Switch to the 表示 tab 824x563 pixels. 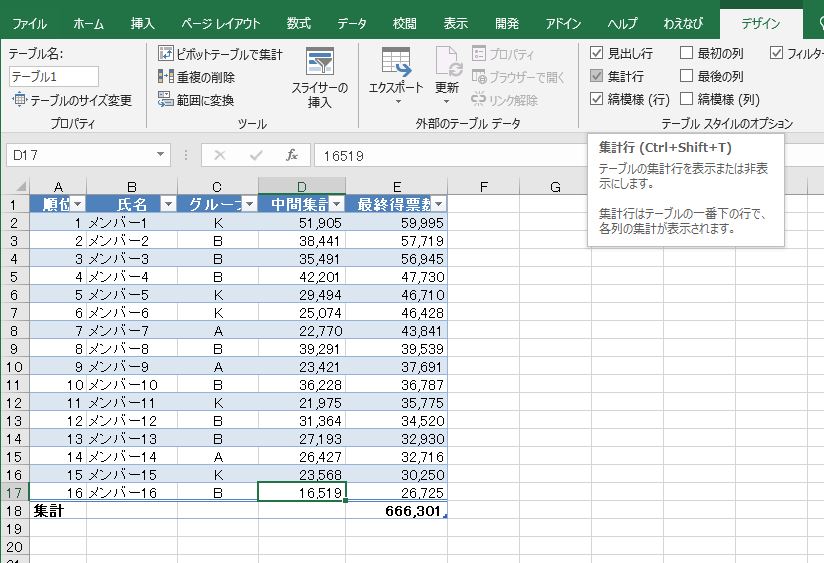(x=456, y=24)
